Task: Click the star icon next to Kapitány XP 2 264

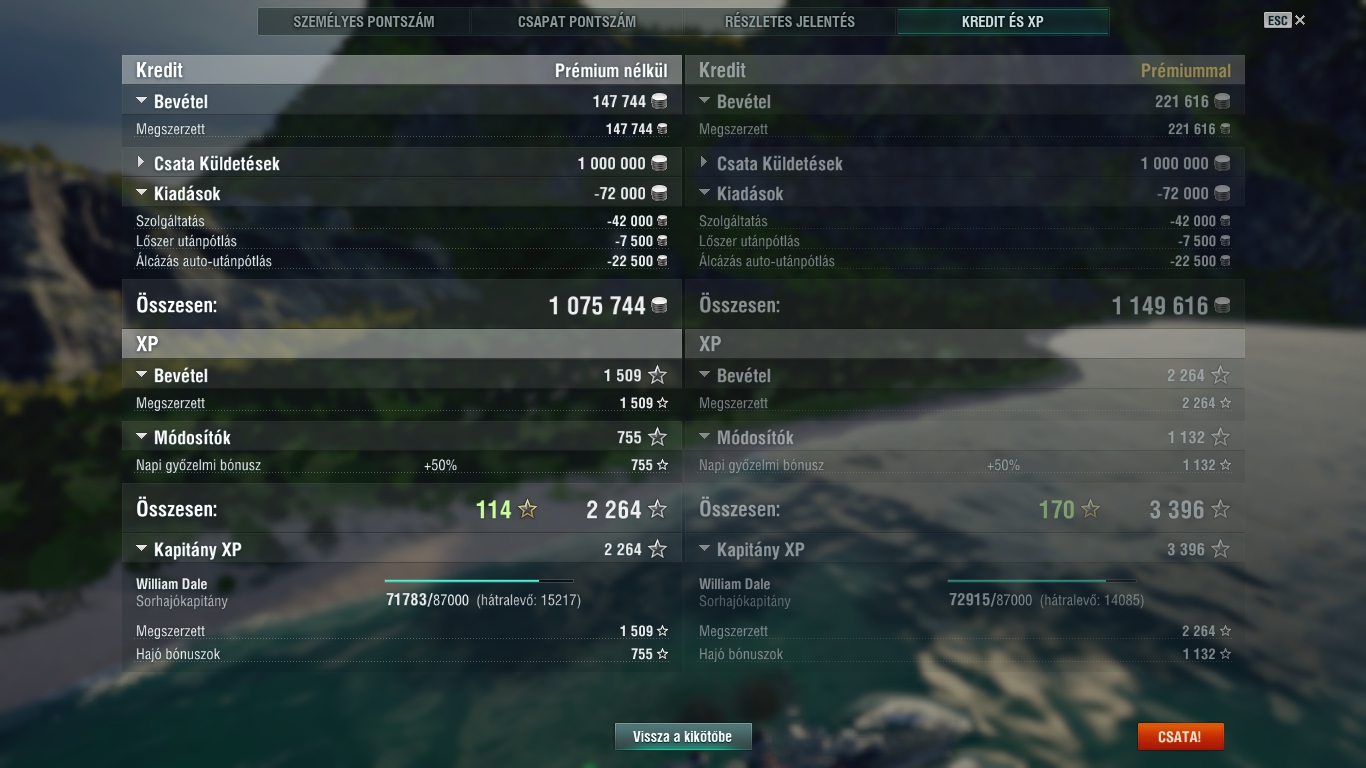Action: click(657, 549)
